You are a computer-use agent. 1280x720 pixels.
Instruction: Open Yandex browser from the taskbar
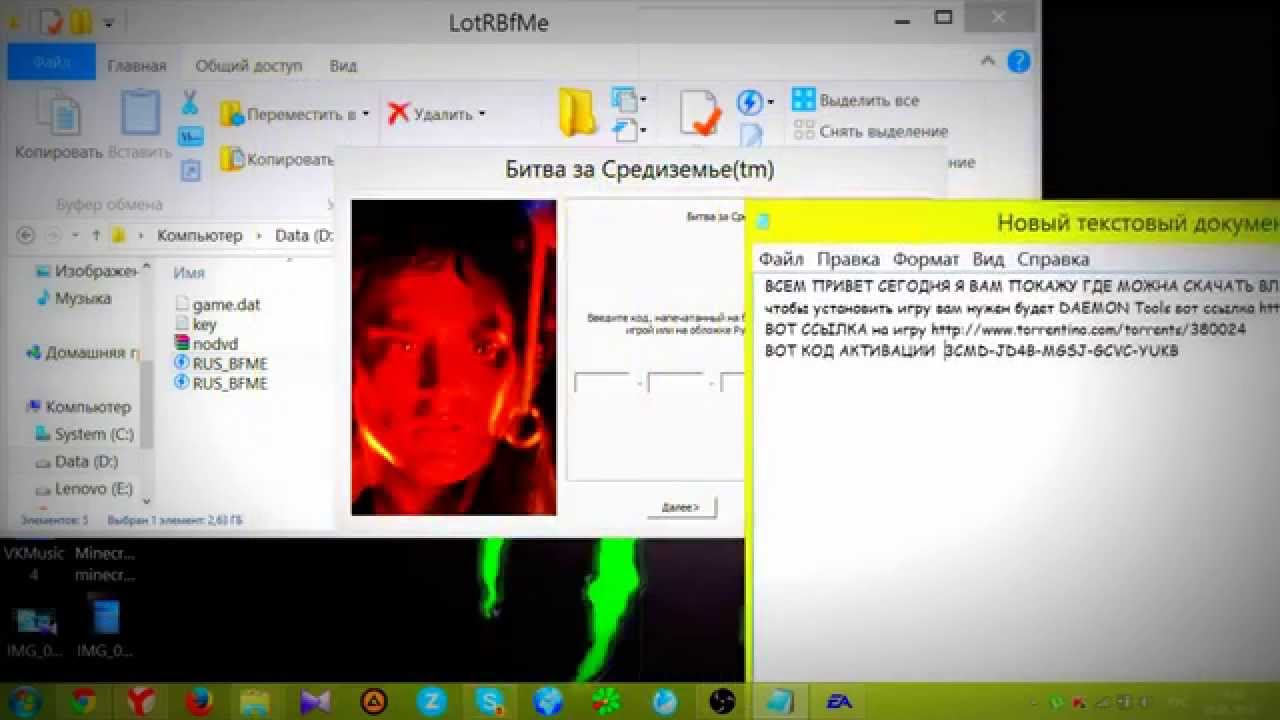[x=141, y=701]
